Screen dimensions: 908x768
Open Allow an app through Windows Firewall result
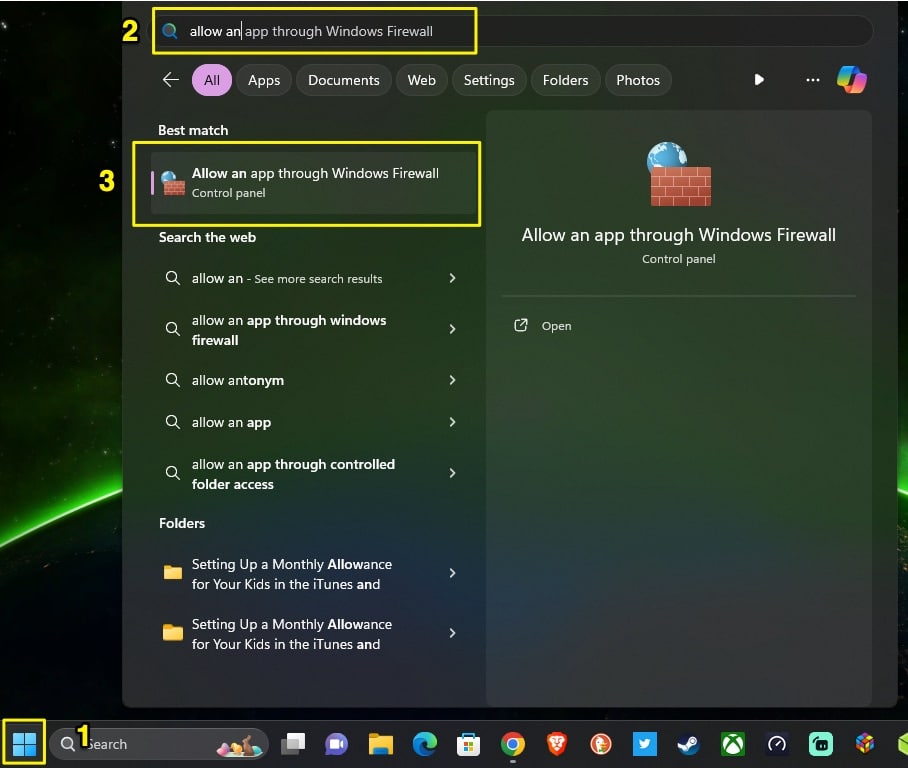[313, 182]
